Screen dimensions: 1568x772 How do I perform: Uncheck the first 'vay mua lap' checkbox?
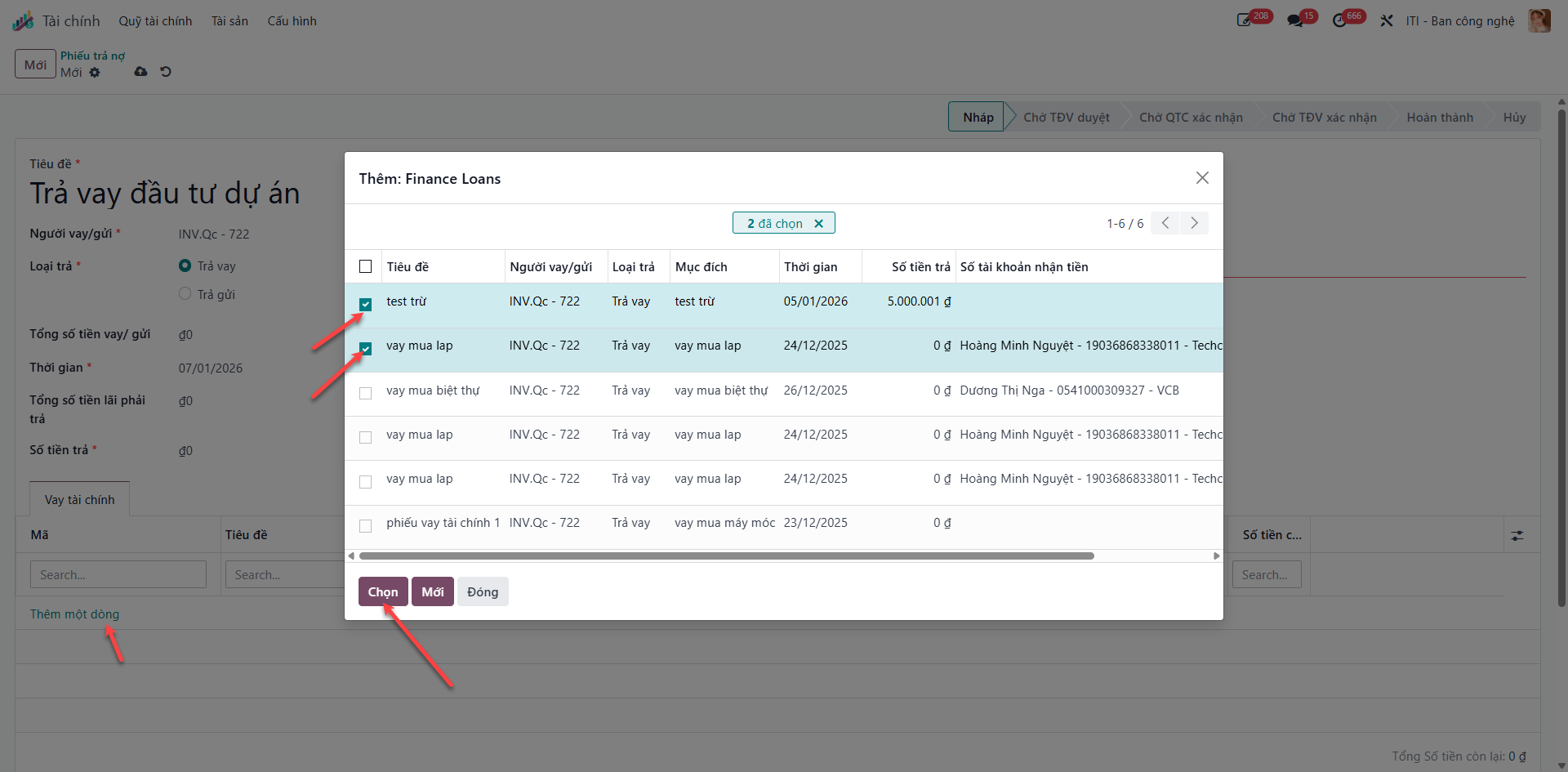(365, 349)
